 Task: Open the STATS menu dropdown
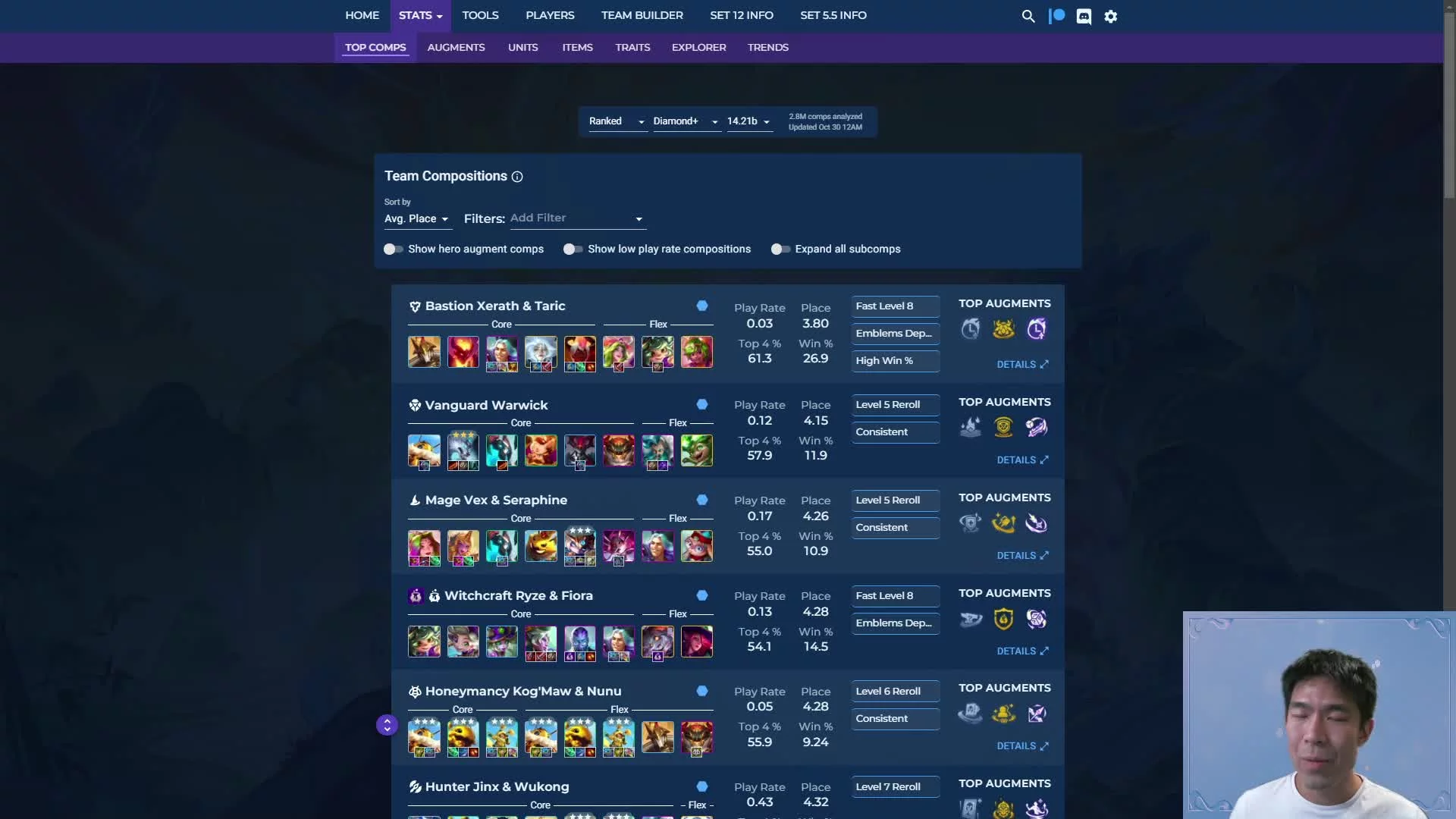(x=420, y=16)
